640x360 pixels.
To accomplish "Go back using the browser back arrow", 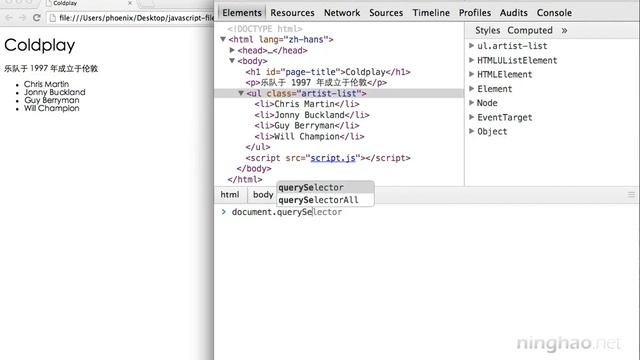I will pyautogui.click(x=9, y=18).
